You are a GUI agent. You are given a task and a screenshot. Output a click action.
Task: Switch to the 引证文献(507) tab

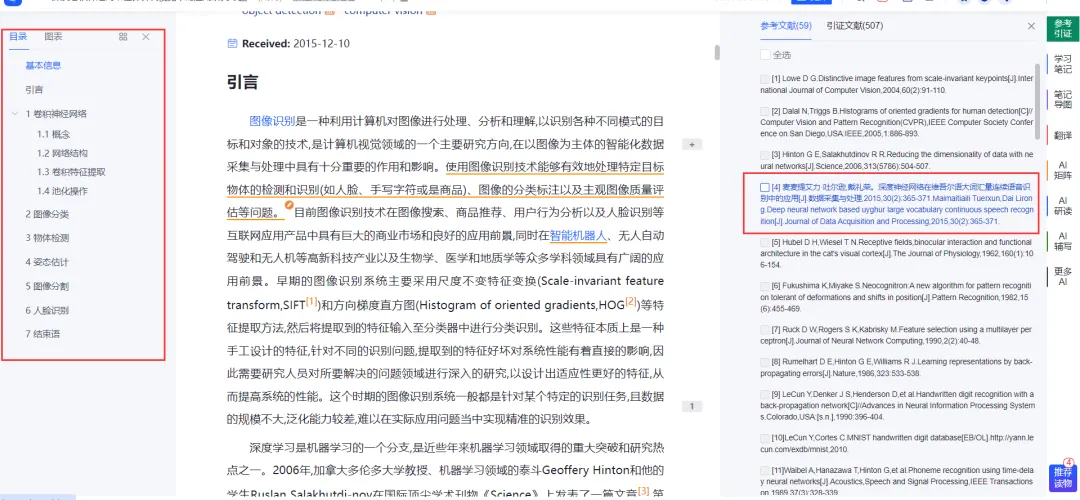(855, 26)
